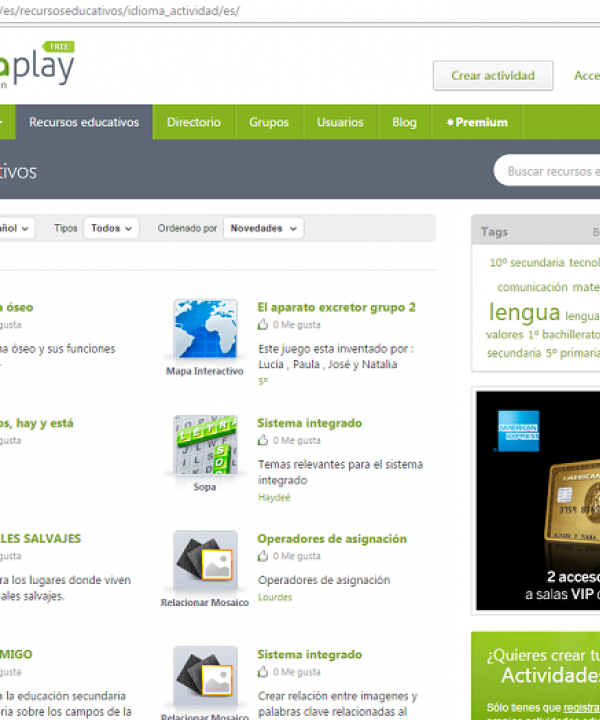
Task: Click the Educaplay logo
Action: point(37,64)
